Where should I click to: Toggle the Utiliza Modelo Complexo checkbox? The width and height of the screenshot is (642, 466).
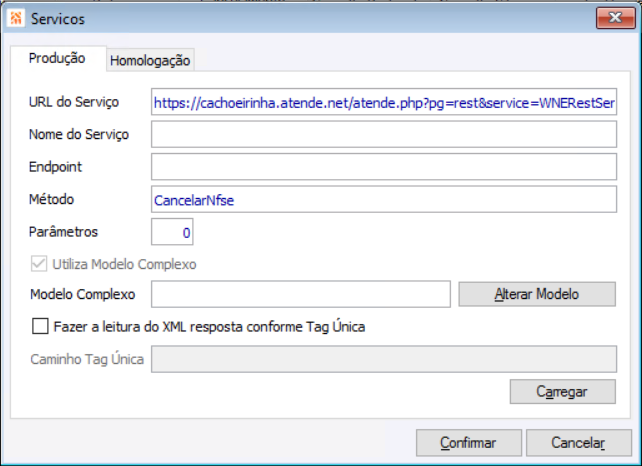40,265
